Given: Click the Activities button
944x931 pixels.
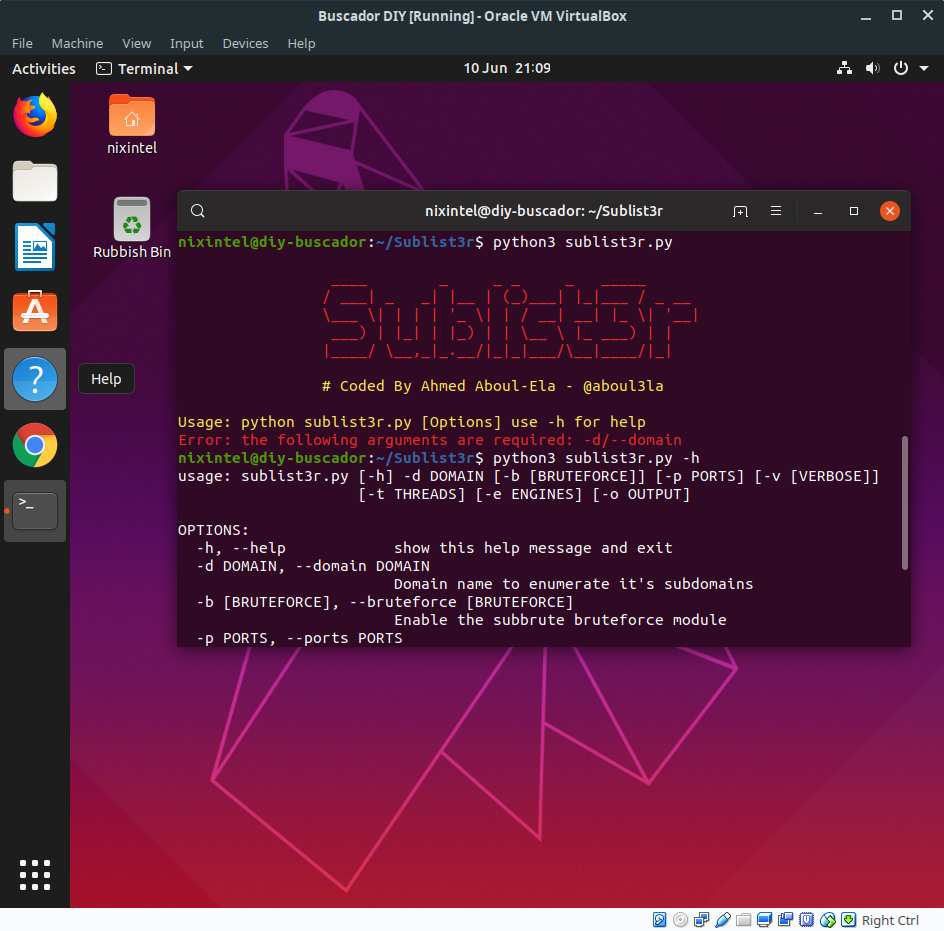Looking at the screenshot, I should (44, 69).
